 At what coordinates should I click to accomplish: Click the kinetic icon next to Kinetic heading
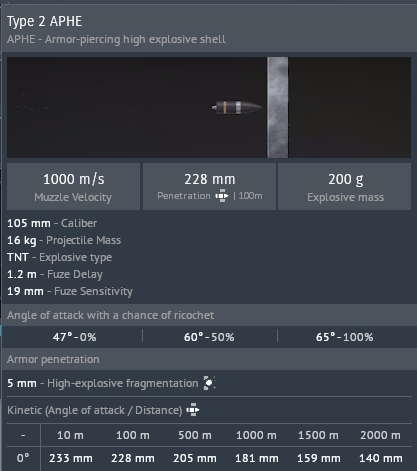click(x=193, y=410)
